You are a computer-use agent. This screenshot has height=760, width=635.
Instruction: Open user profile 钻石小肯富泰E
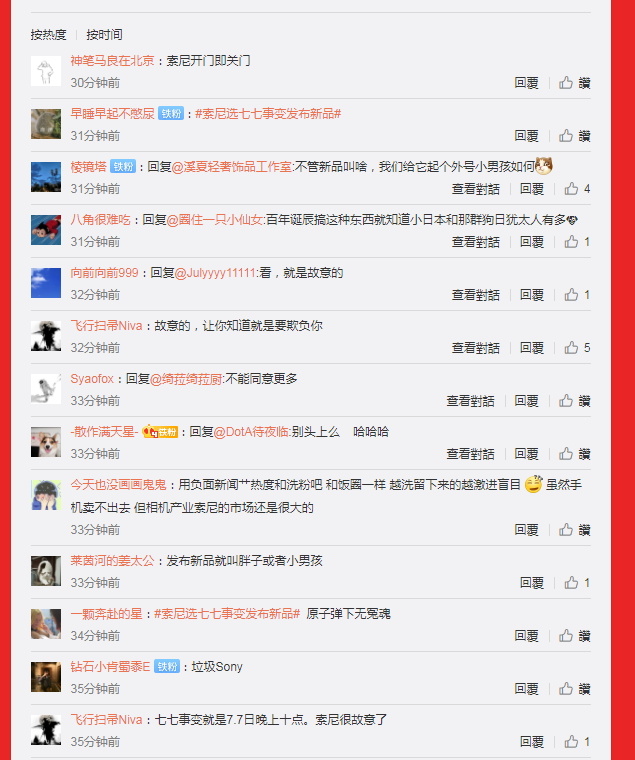pos(111,666)
